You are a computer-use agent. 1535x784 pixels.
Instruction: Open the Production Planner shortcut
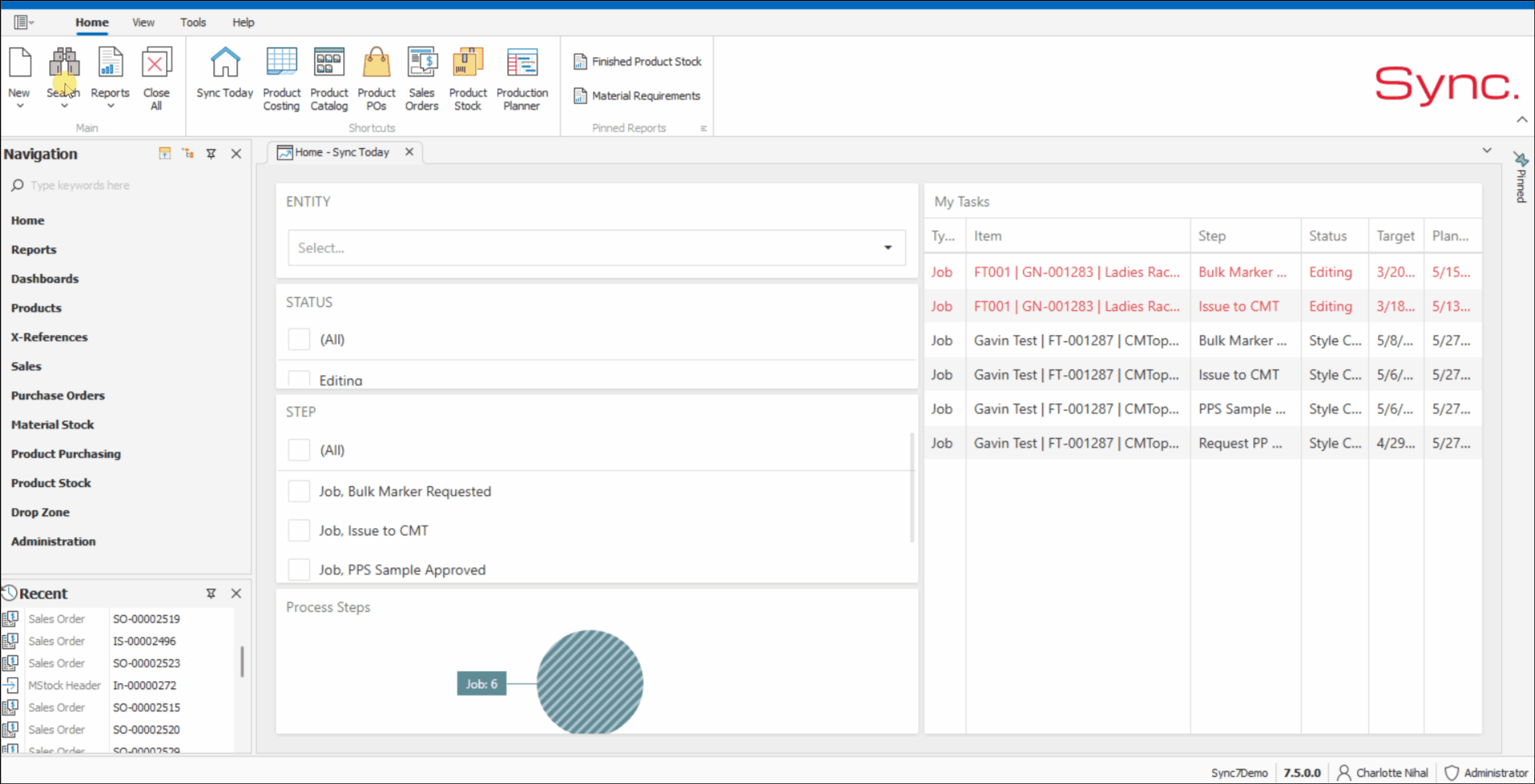tap(522, 78)
